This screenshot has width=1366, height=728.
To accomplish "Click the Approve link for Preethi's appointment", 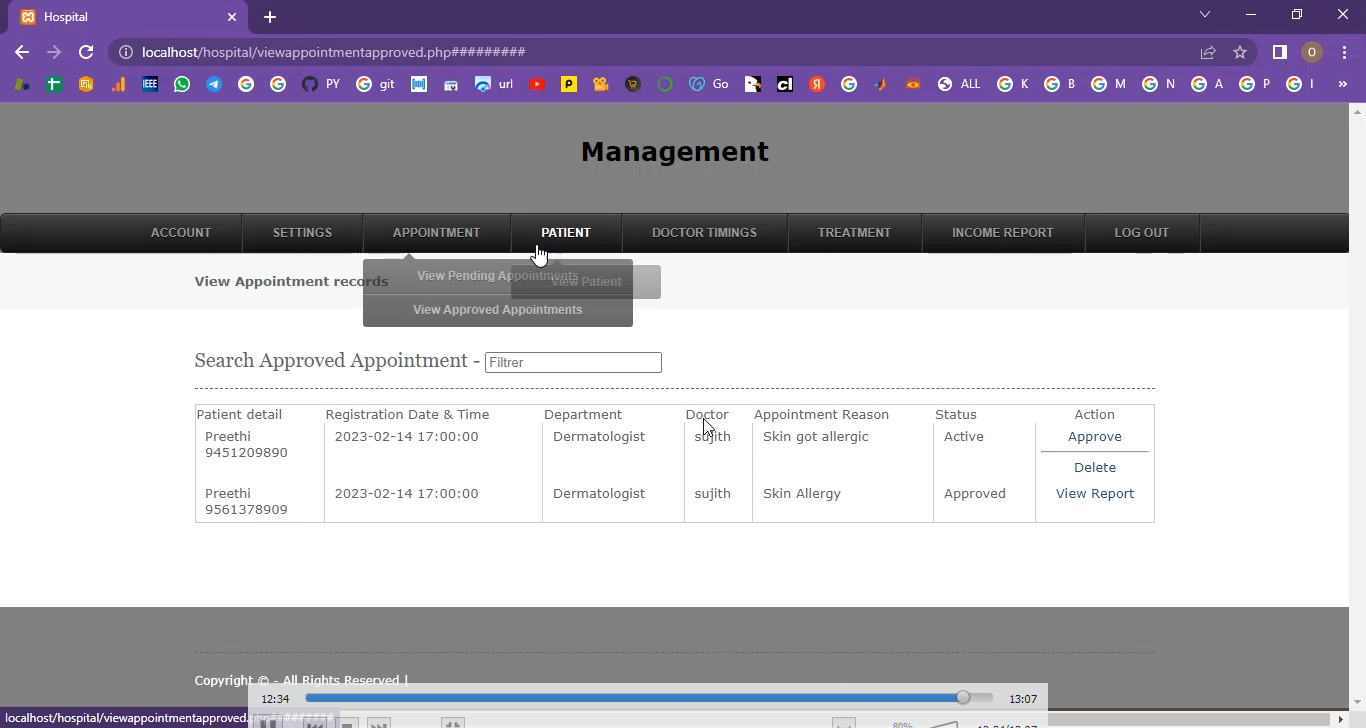I will click(x=1094, y=437).
